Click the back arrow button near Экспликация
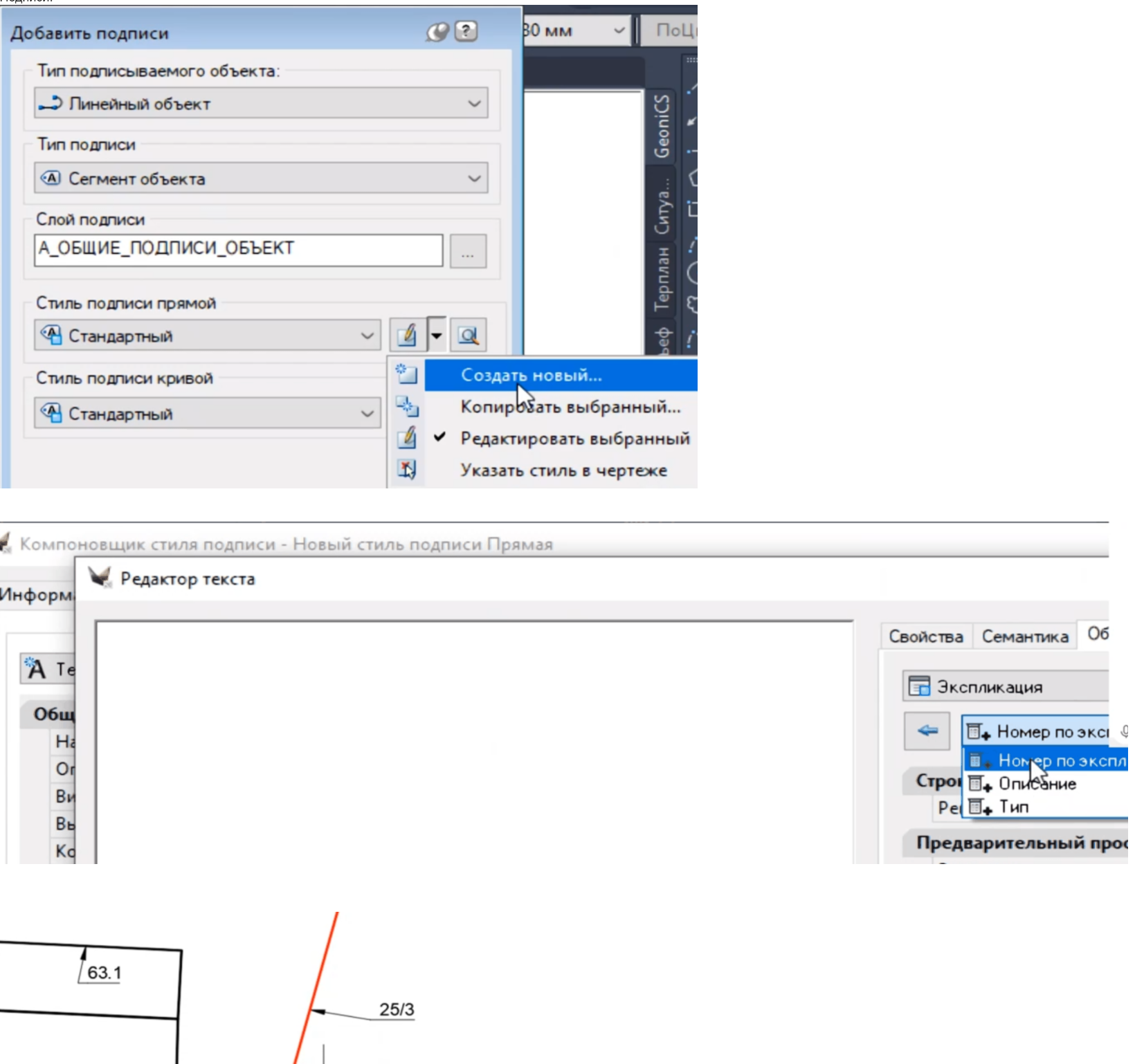The width and height of the screenshot is (1135, 1064). coord(927,731)
